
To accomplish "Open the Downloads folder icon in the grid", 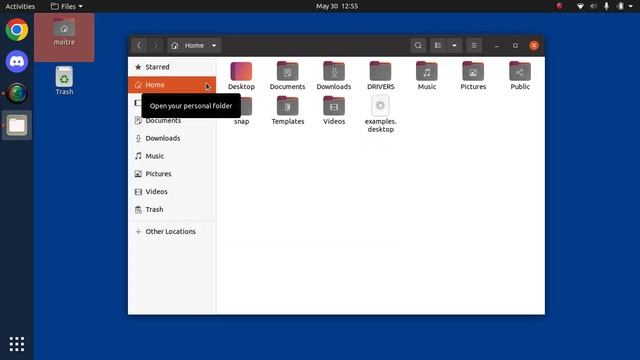I will click(334, 76).
